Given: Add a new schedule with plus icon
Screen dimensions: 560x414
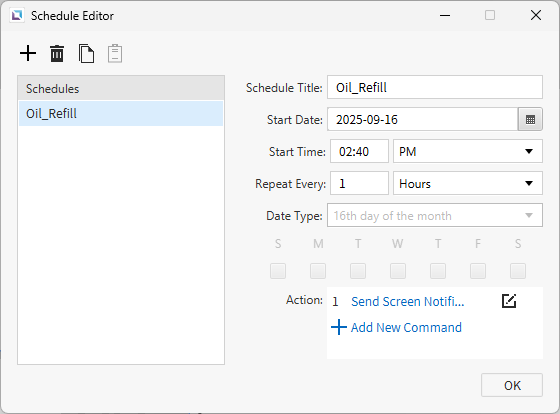Looking at the screenshot, I should (x=28, y=54).
